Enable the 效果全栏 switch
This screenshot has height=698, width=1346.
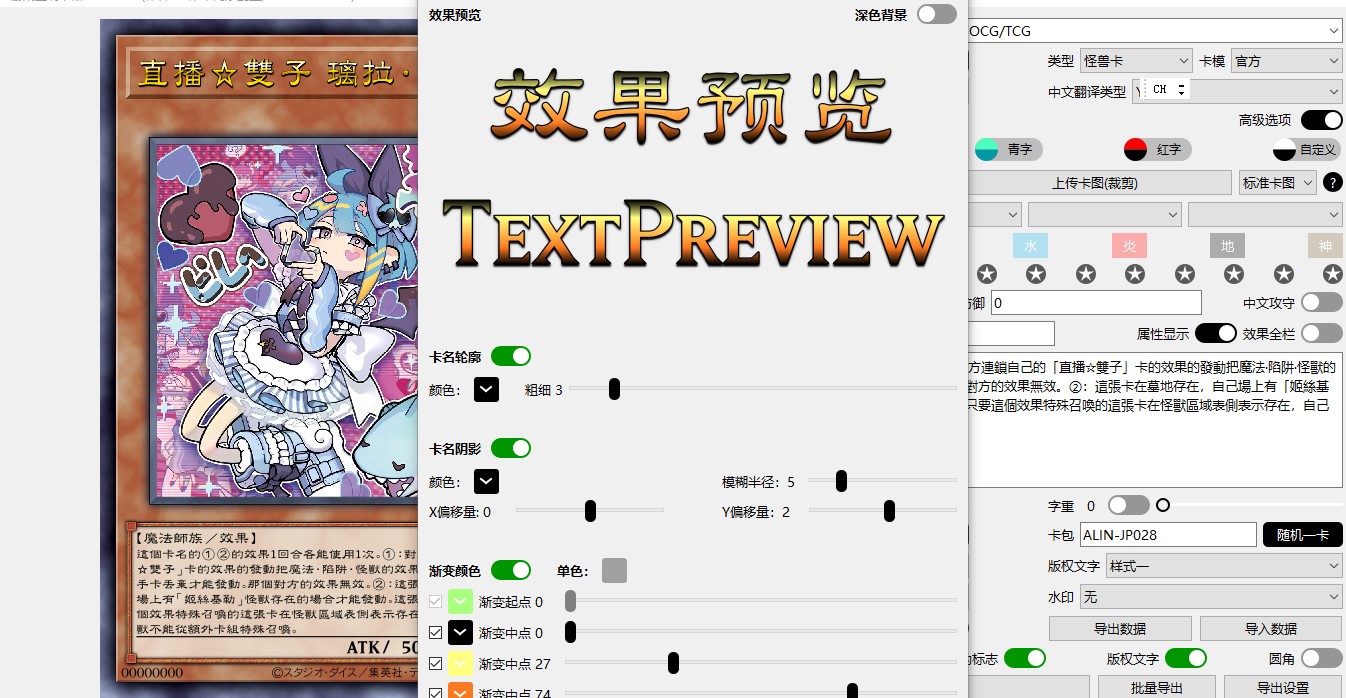1322,333
